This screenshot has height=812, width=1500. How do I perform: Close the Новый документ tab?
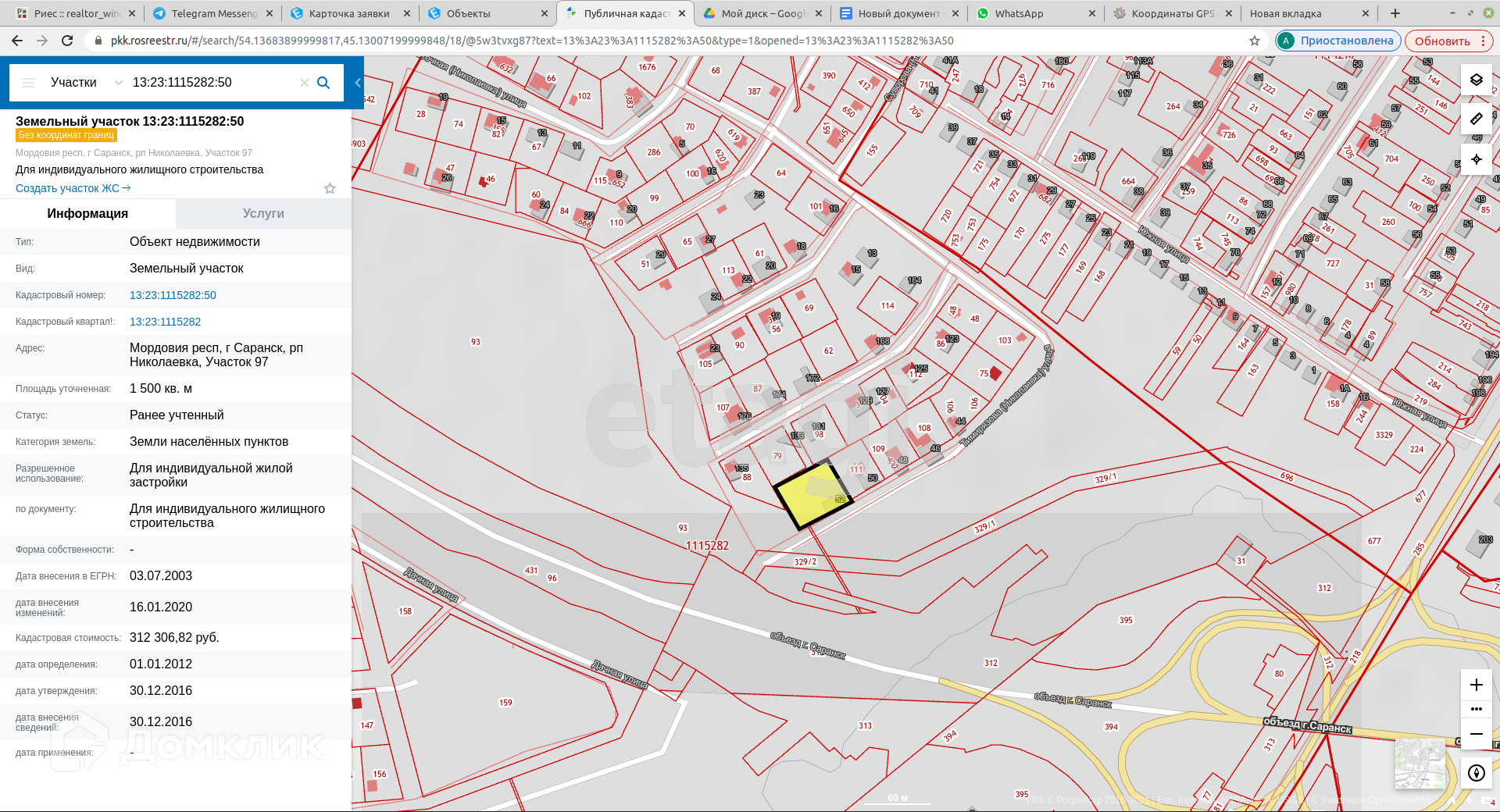pos(956,13)
